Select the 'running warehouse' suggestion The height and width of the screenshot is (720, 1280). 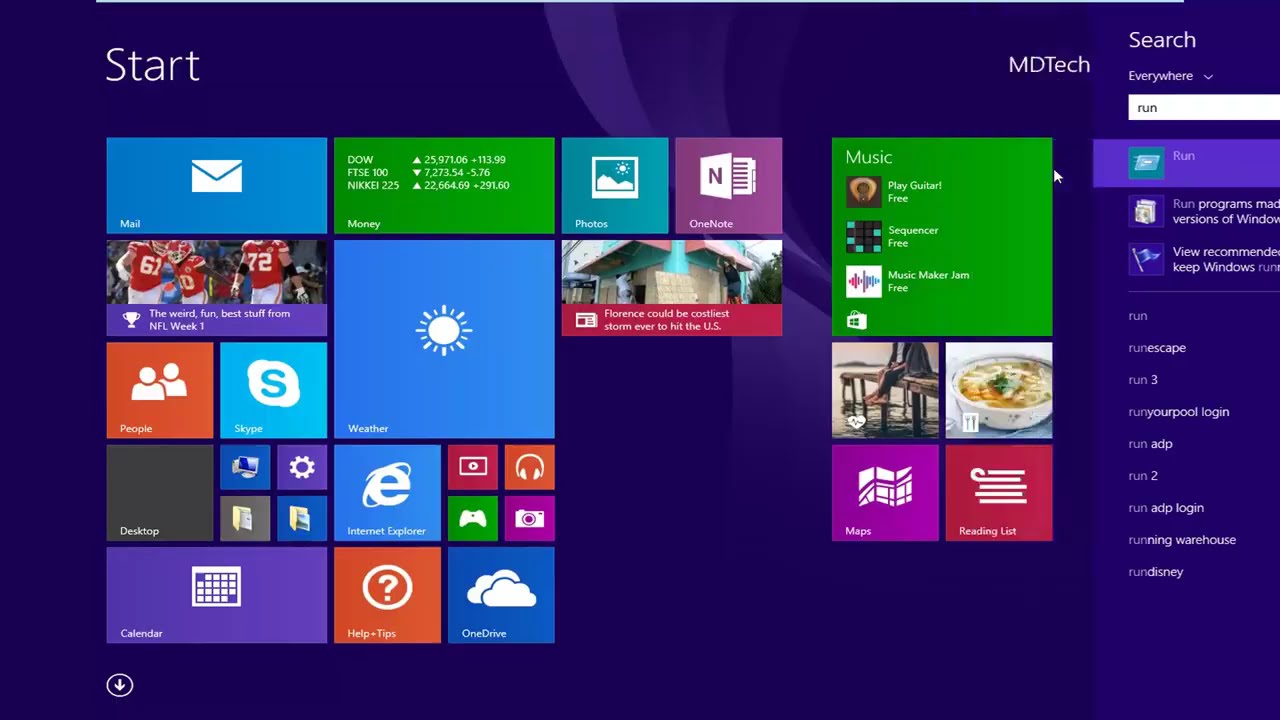coord(1182,540)
